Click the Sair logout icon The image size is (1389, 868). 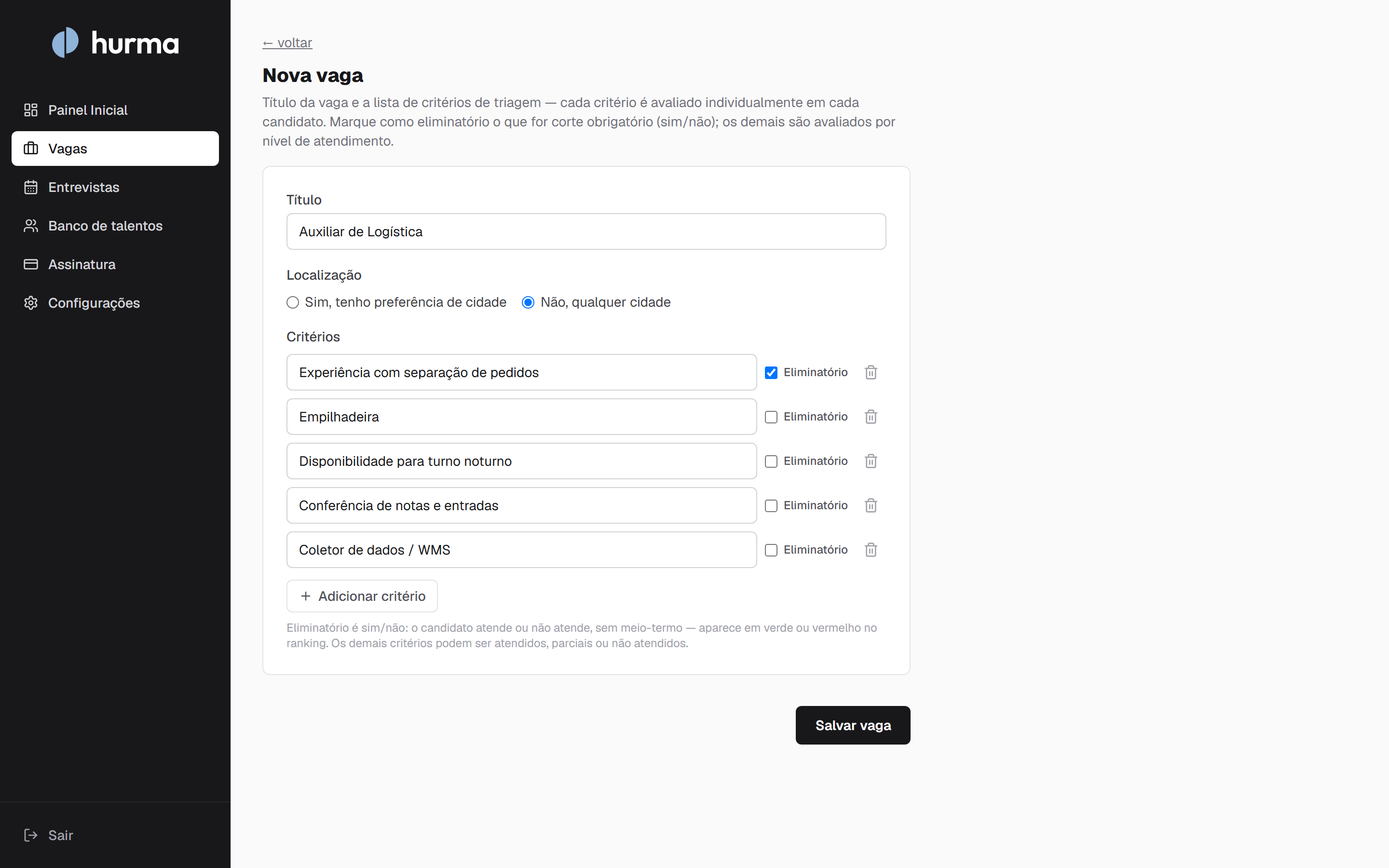click(x=31, y=835)
